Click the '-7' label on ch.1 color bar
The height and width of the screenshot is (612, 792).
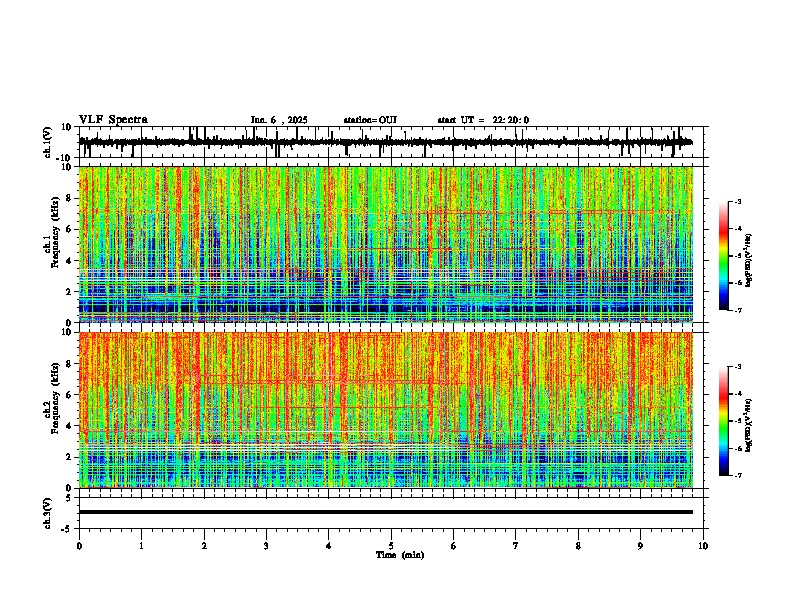(x=737, y=310)
